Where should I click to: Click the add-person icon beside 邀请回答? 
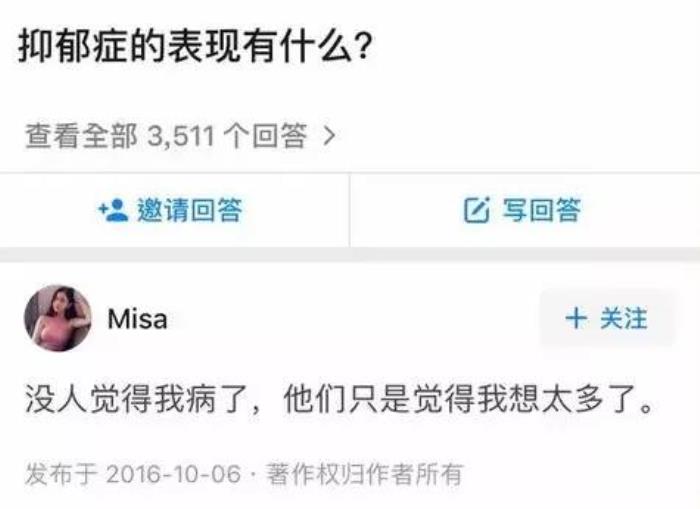[113, 210]
